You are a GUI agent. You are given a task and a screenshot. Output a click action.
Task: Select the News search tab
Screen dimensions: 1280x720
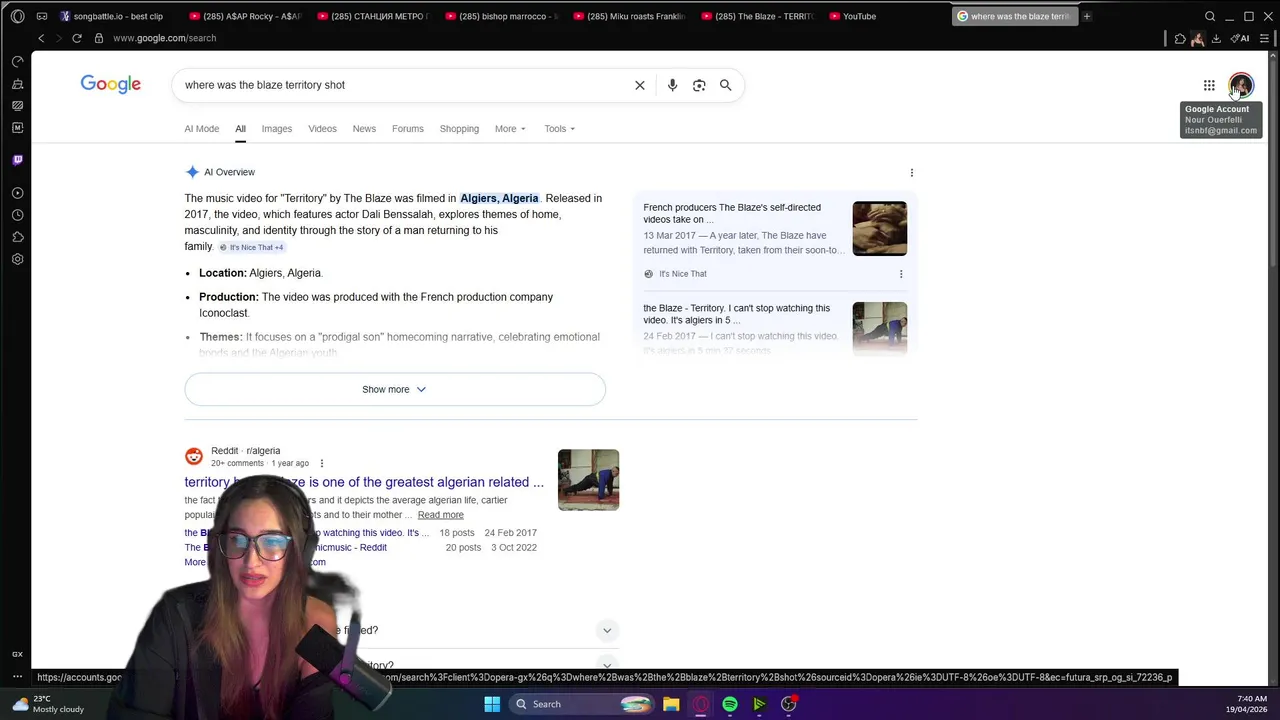[x=364, y=129]
